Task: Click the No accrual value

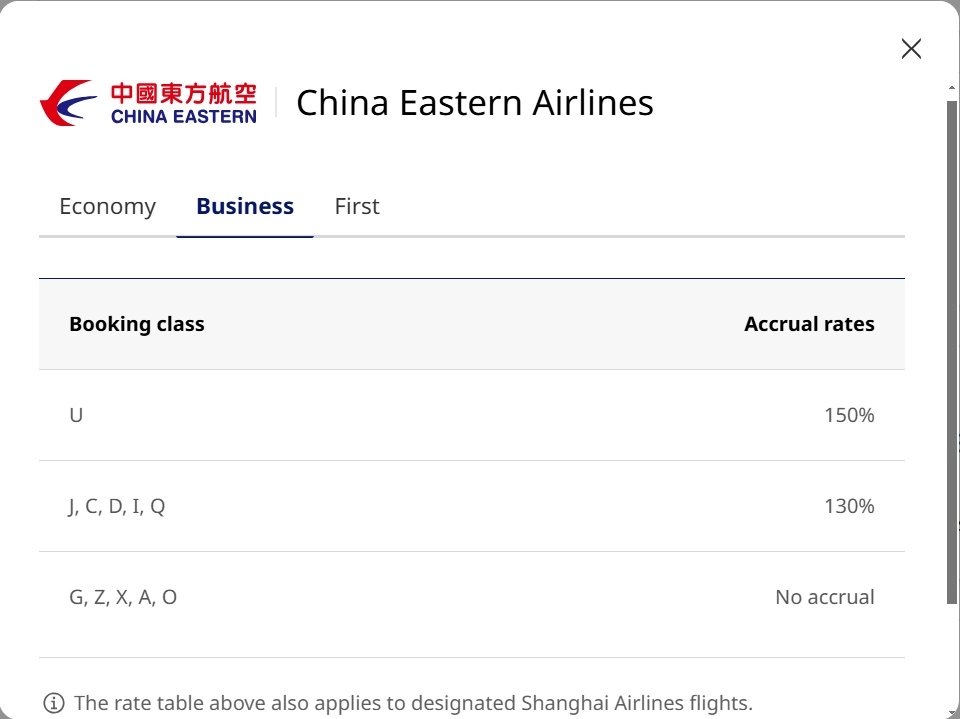Action: coord(825,597)
